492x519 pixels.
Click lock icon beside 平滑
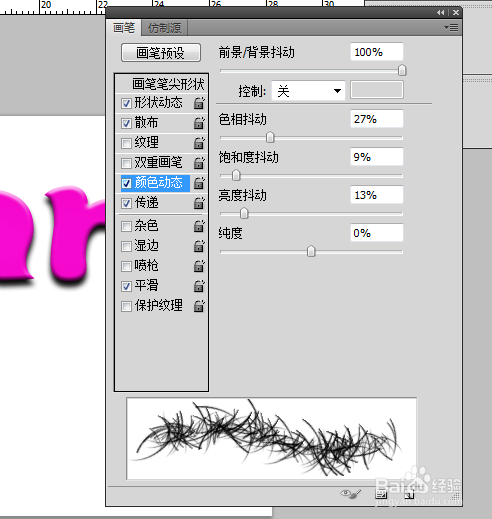(x=199, y=286)
